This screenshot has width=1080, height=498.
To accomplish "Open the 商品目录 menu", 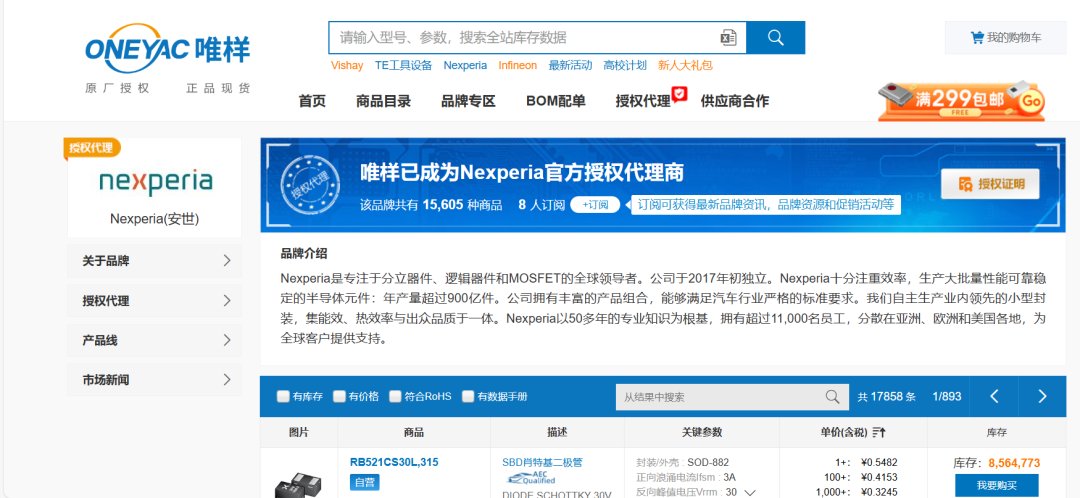I will 384,101.
